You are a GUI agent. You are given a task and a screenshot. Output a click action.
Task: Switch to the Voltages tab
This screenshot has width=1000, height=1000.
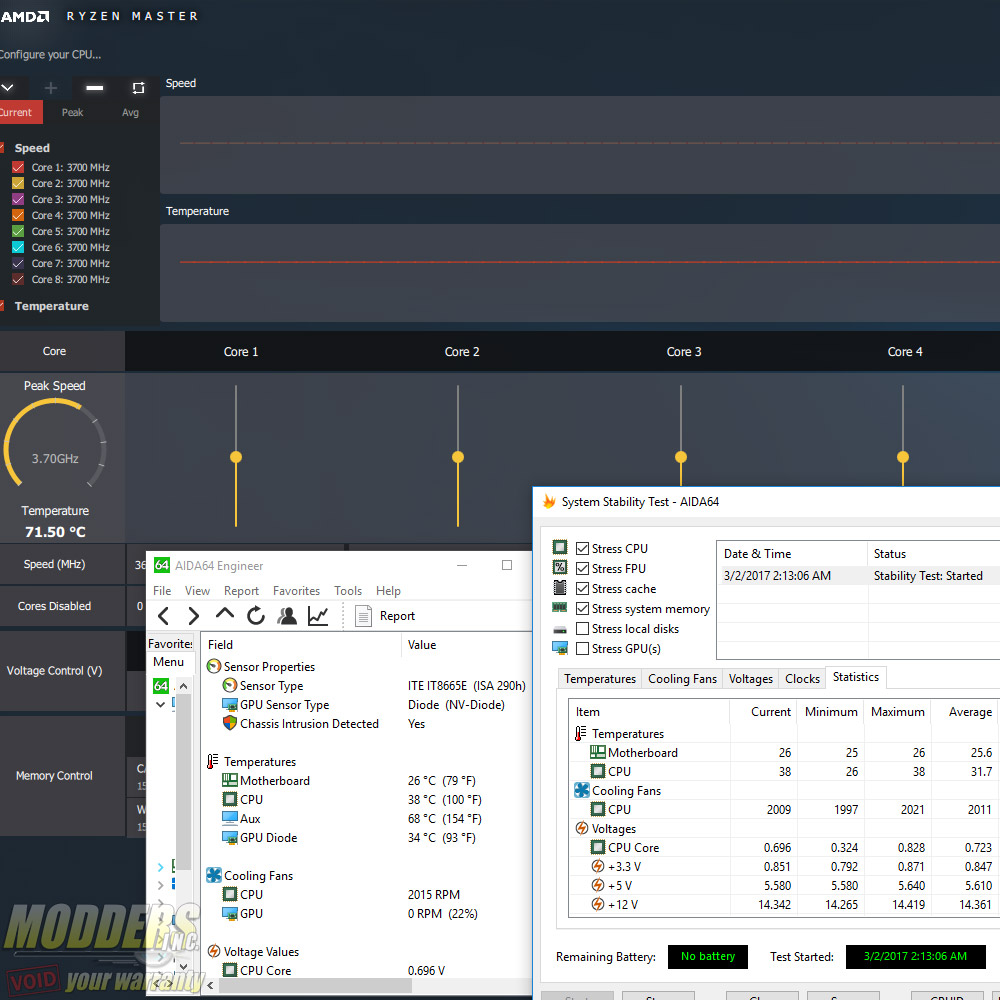click(x=751, y=679)
